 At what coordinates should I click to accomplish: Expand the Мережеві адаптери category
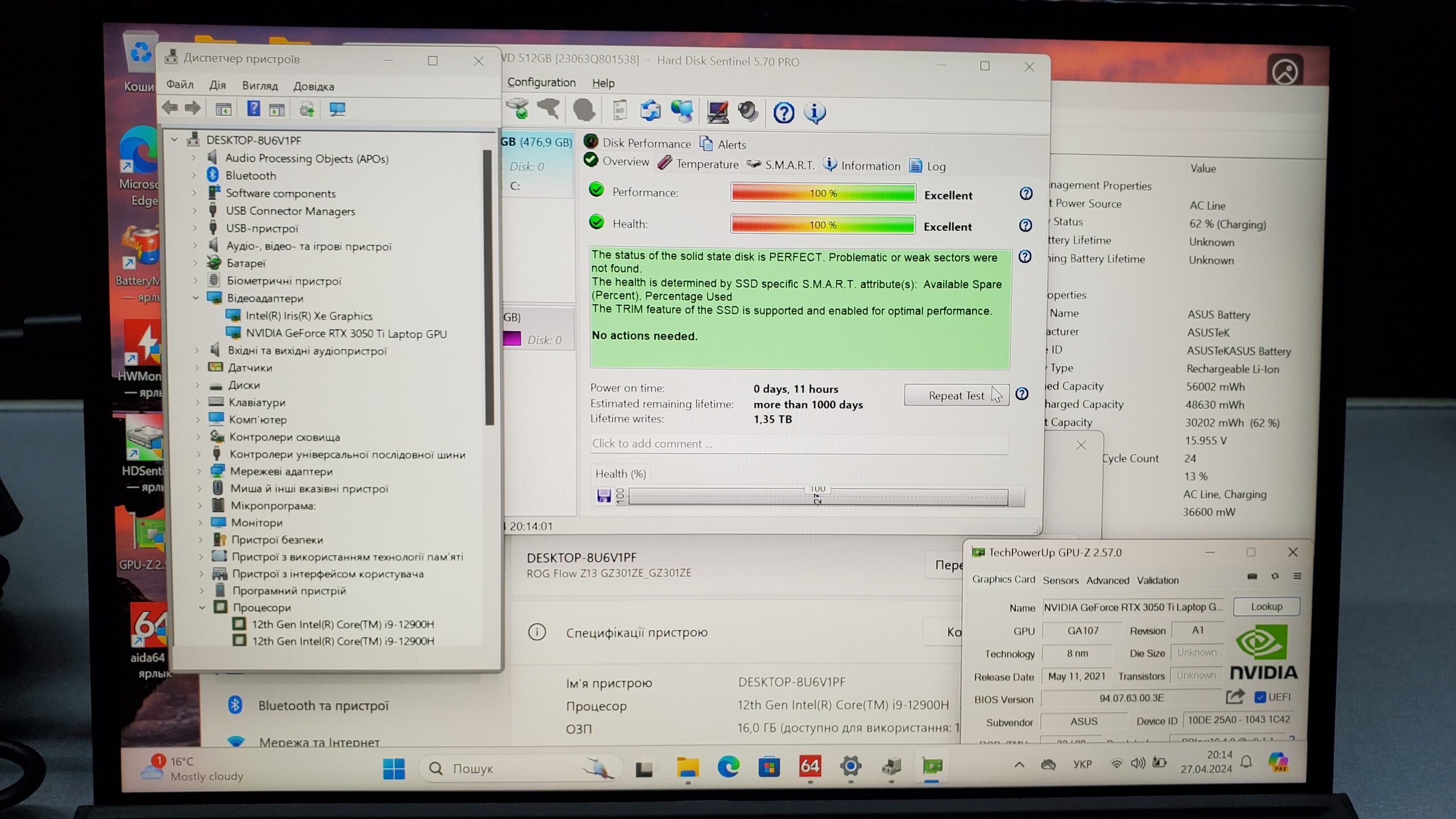pyautogui.click(x=199, y=471)
